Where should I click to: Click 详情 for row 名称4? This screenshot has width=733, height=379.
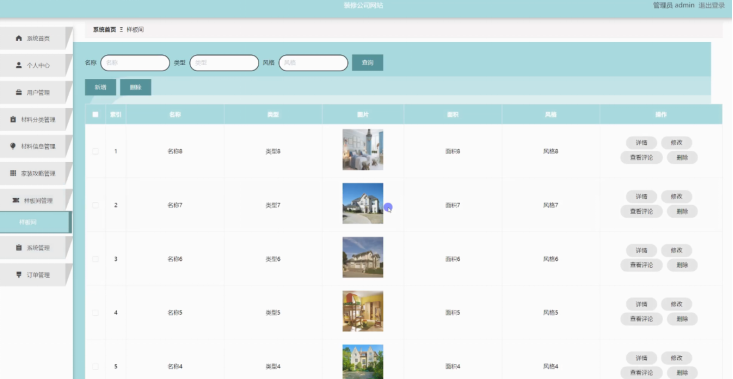pos(641,358)
